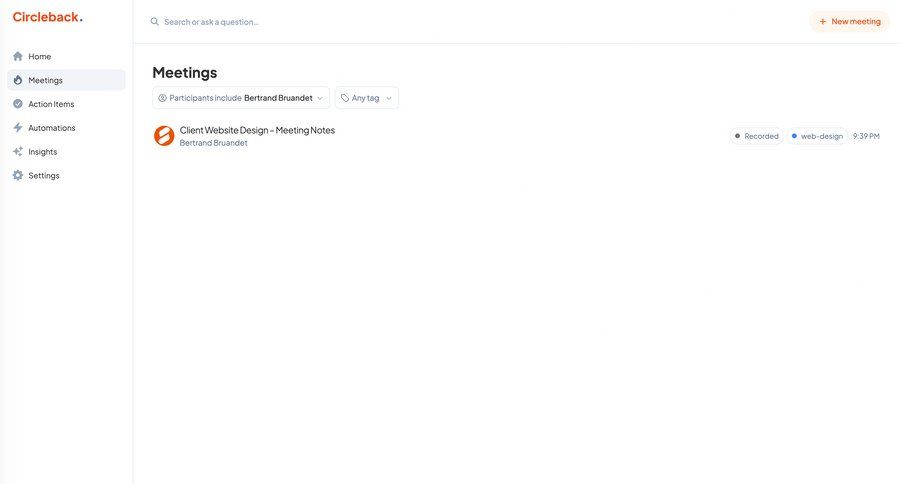Click the Insights sparkle icon
This screenshot has height=484, width=900.
(x=18, y=152)
